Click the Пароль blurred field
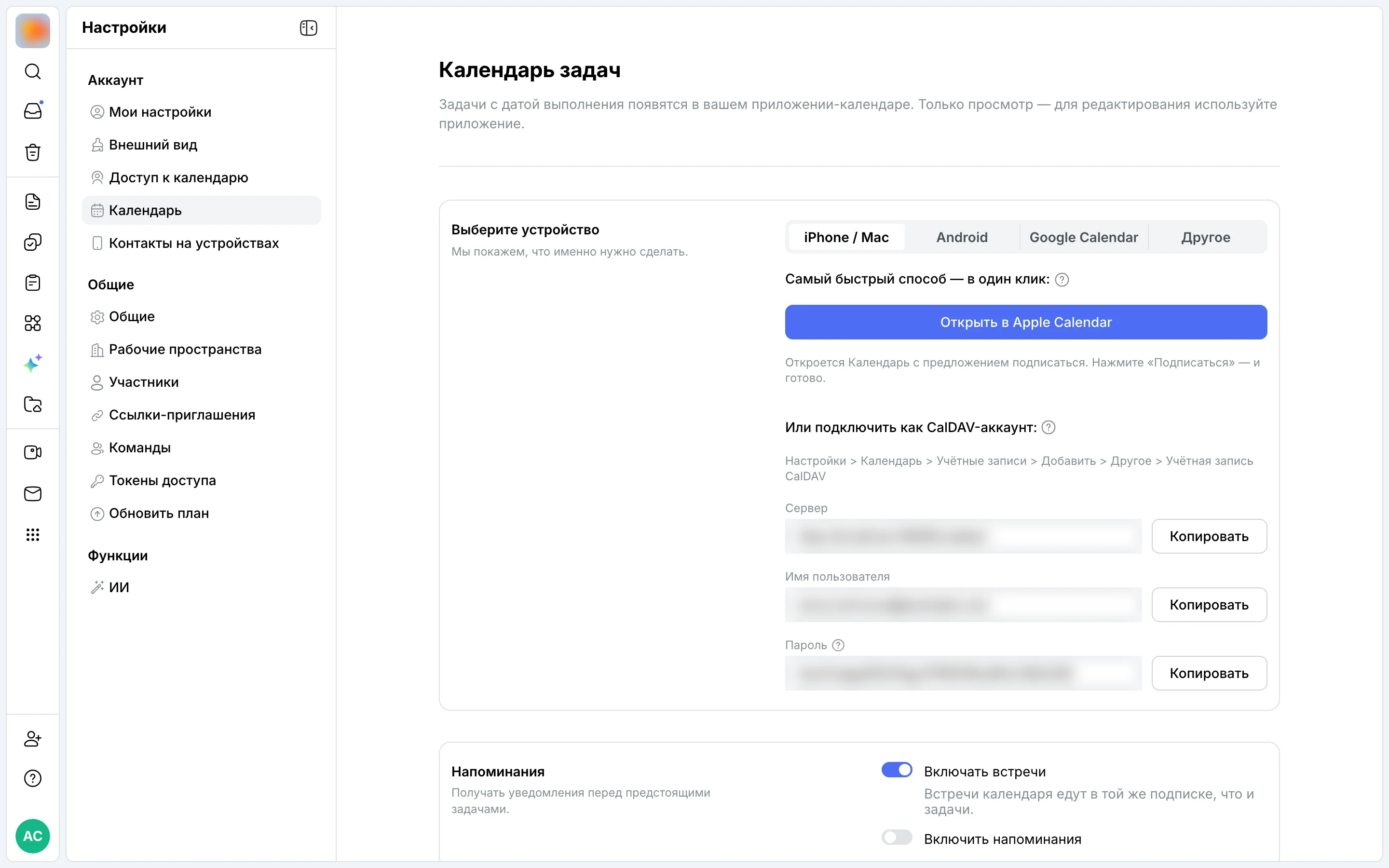 (963, 673)
